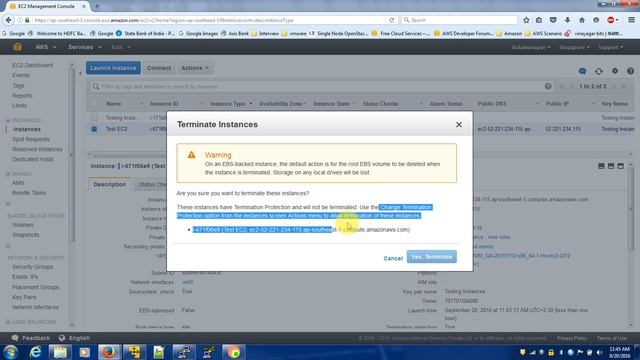
Task: Click the AWS cube logo icon
Action: click(x=17, y=47)
